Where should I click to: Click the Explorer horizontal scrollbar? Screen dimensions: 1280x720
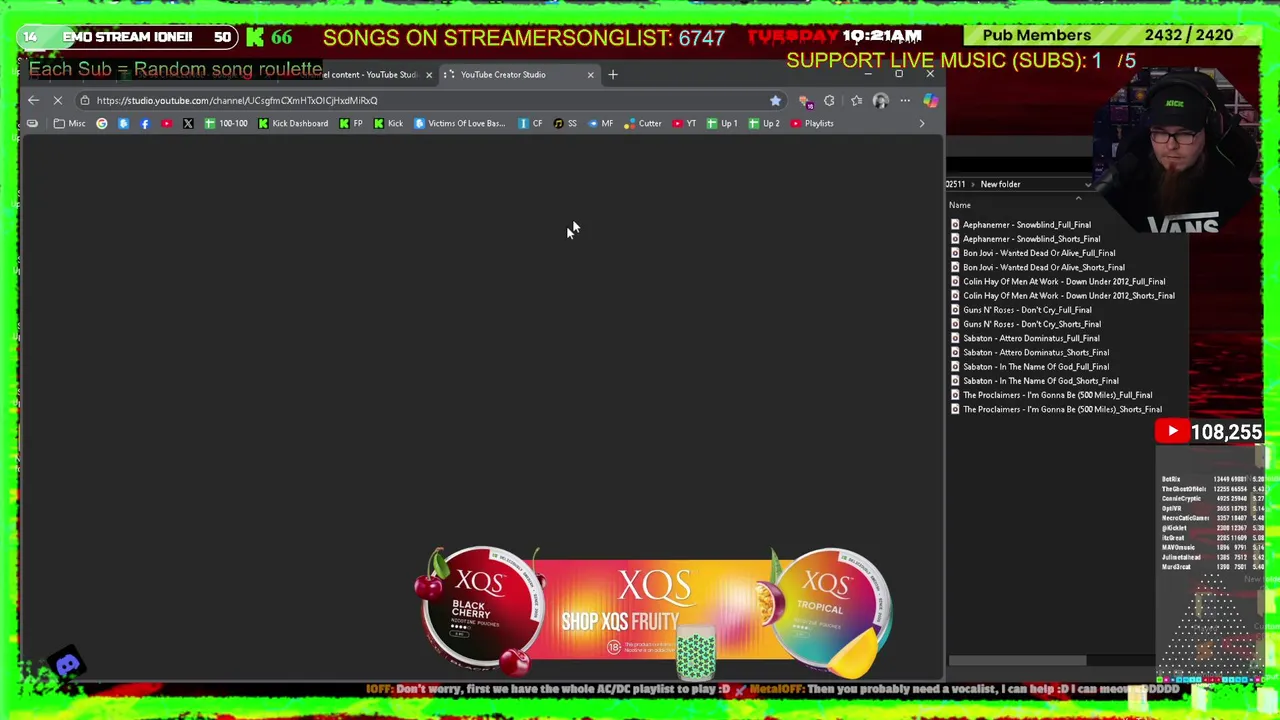1017,660
